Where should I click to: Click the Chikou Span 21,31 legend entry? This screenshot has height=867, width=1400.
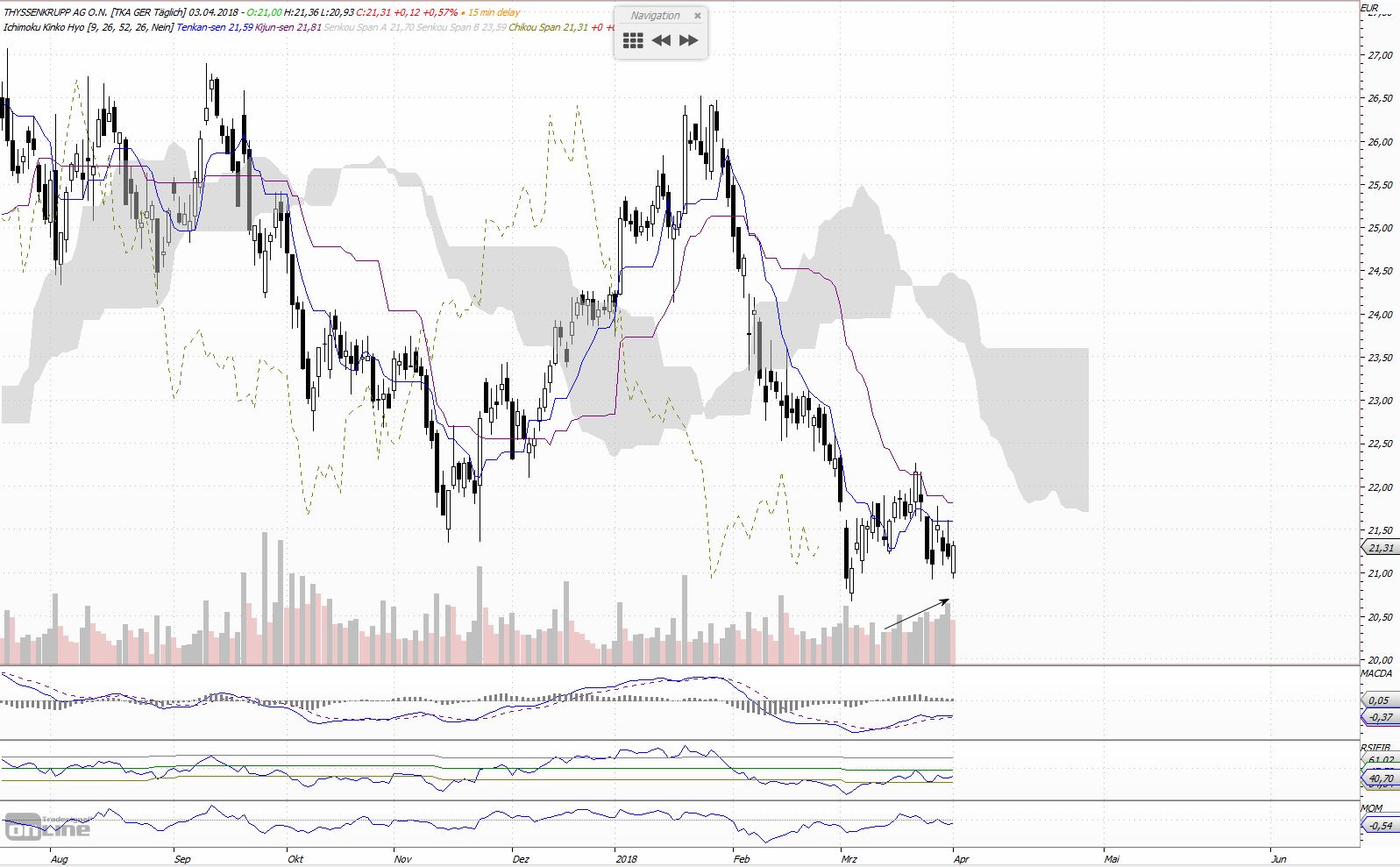click(548, 27)
